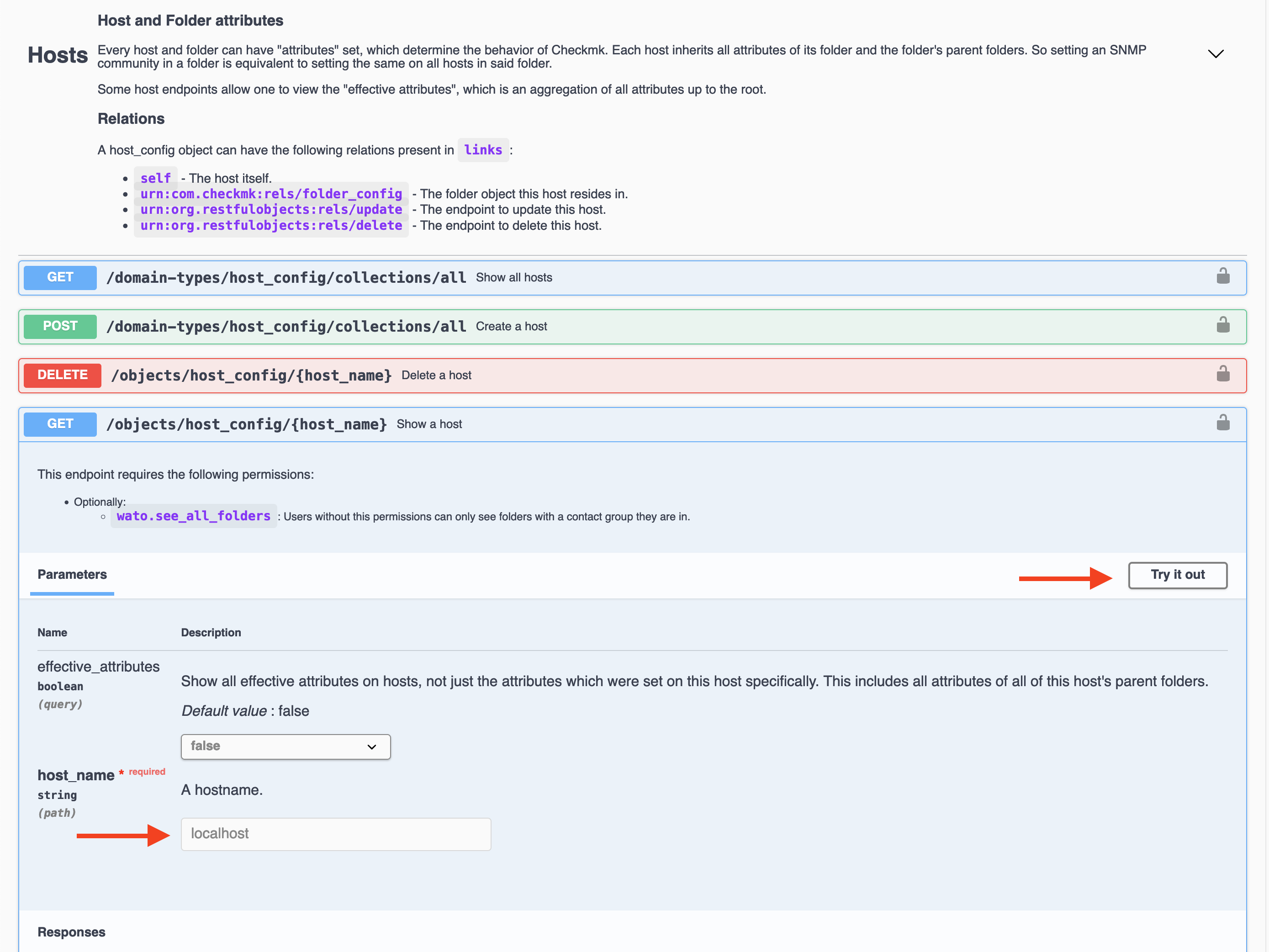Click lock icon on GET show all hosts
1269x952 pixels.
point(1222,276)
